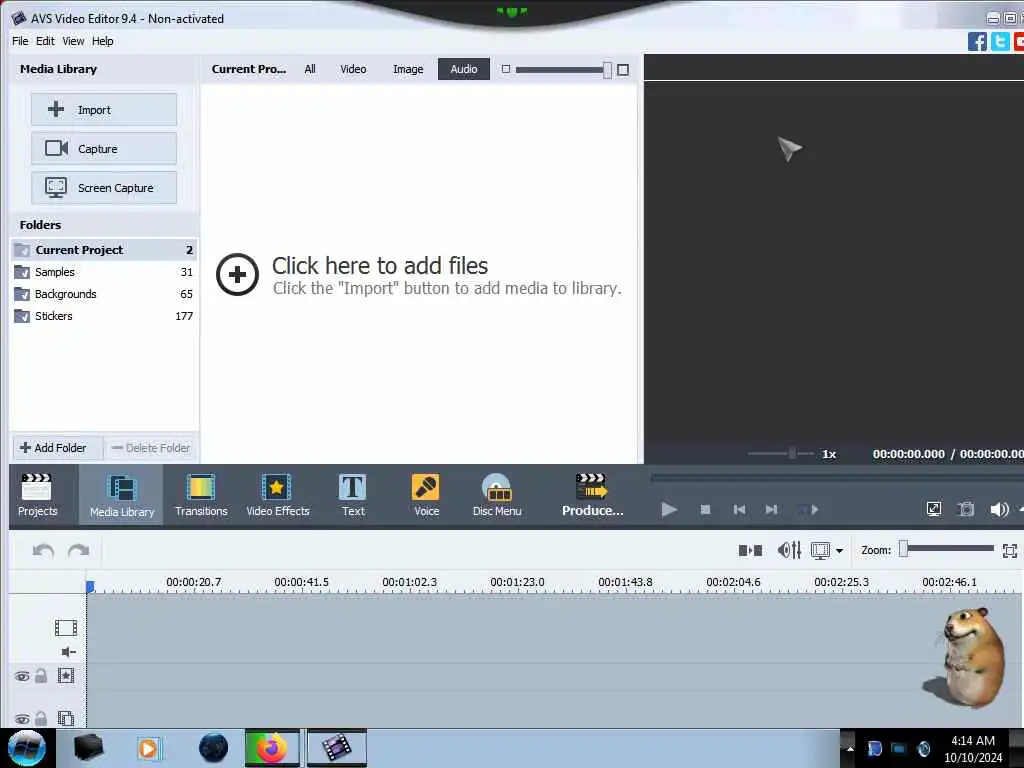This screenshot has height=768, width=1024.
Task: Click the timeline playhead marker
Action: click(90, 586)
